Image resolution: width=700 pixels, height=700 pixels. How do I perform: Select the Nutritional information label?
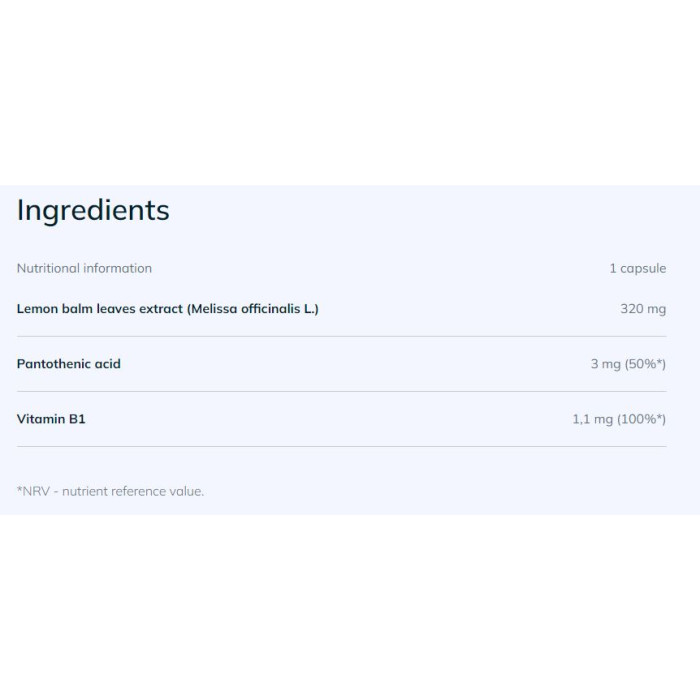84,268
